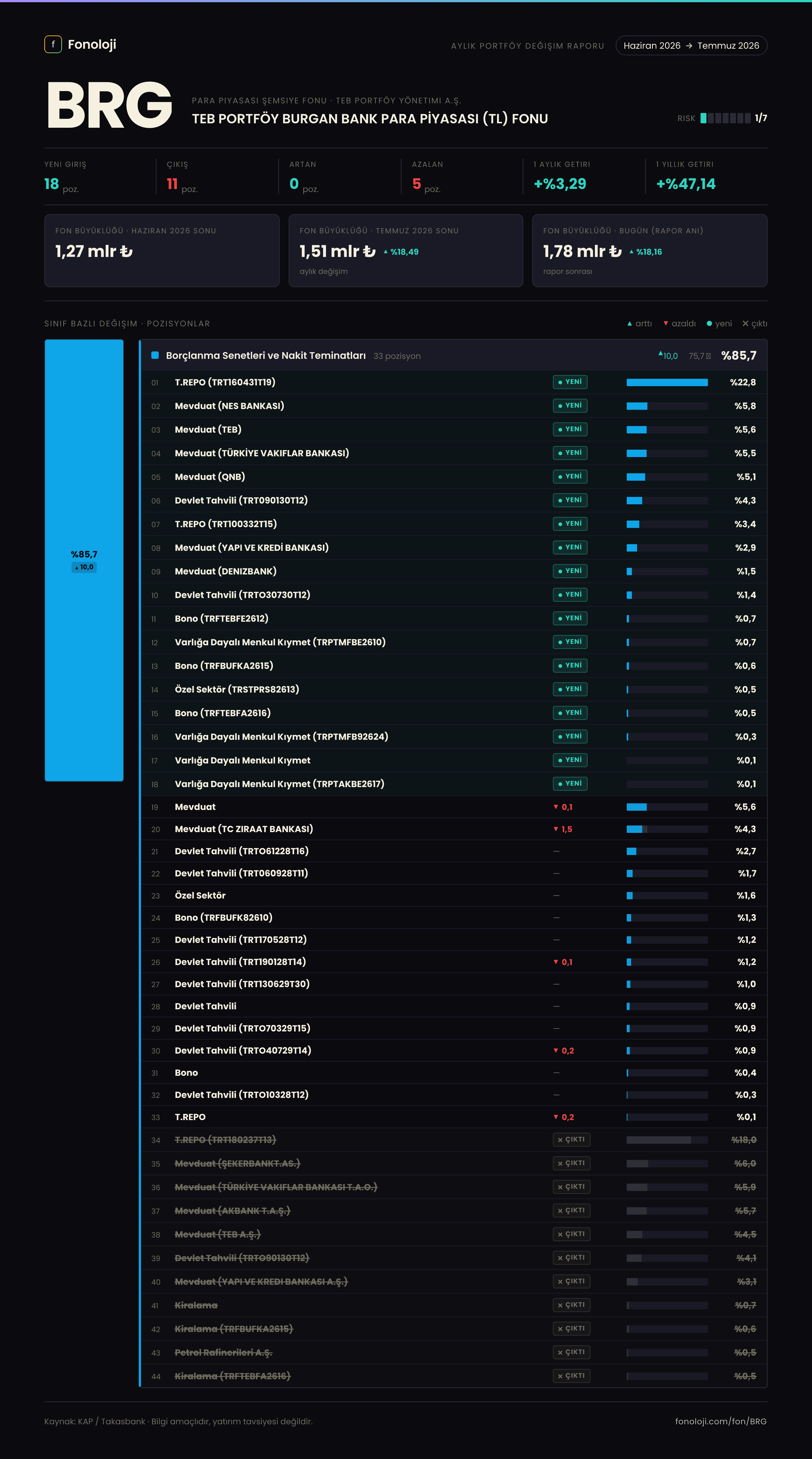Click the 'azaldı' legend triangle

[x=666, y=324]
